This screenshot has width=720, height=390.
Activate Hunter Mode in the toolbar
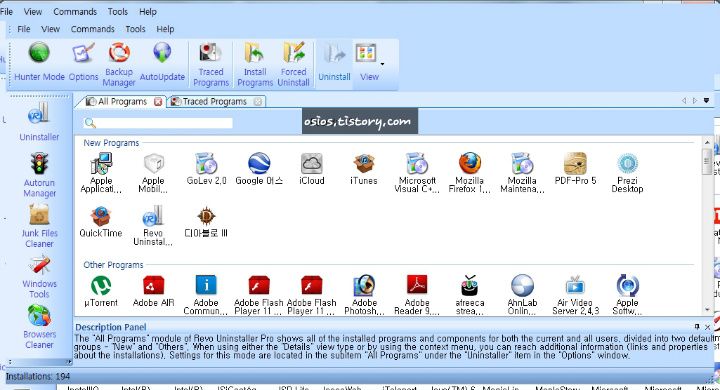point(39,62)
